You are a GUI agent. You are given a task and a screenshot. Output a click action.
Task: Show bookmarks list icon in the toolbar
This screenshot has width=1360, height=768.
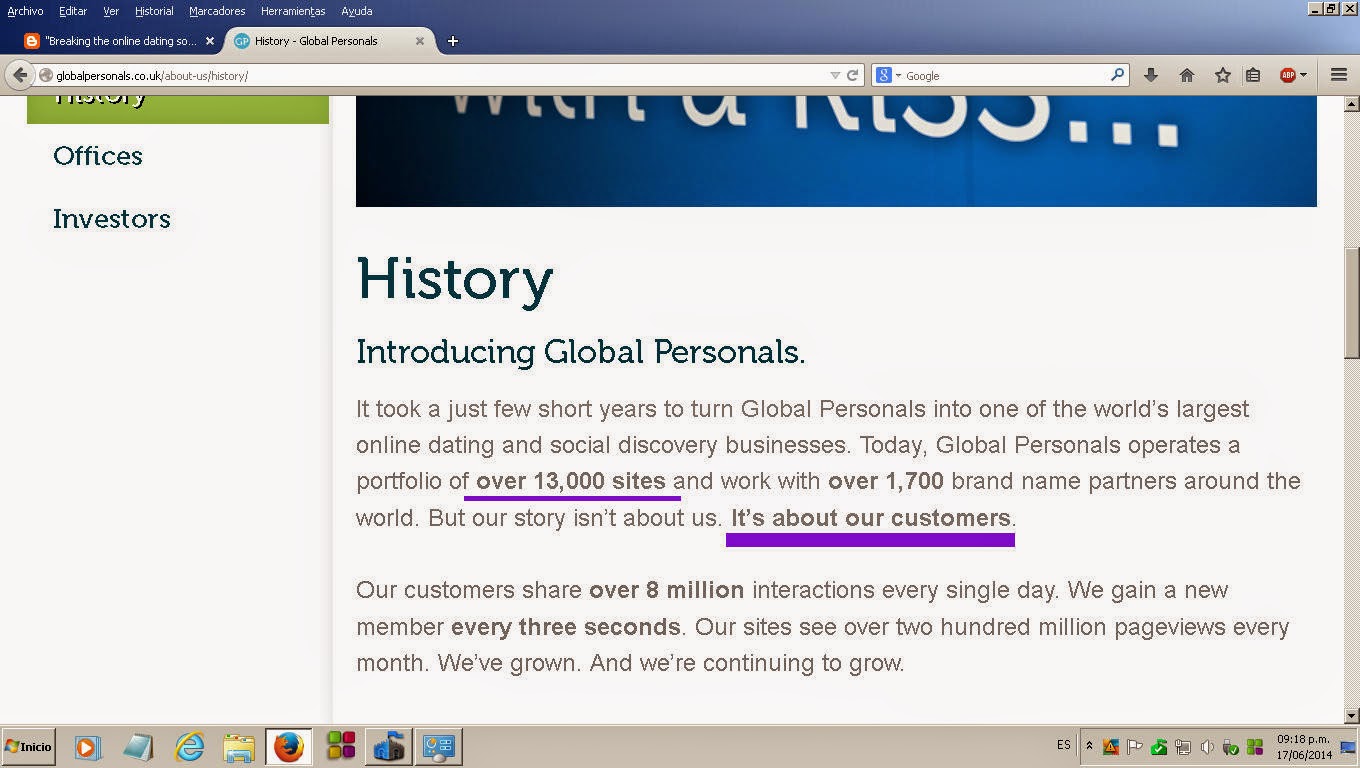click(1253, 75)
